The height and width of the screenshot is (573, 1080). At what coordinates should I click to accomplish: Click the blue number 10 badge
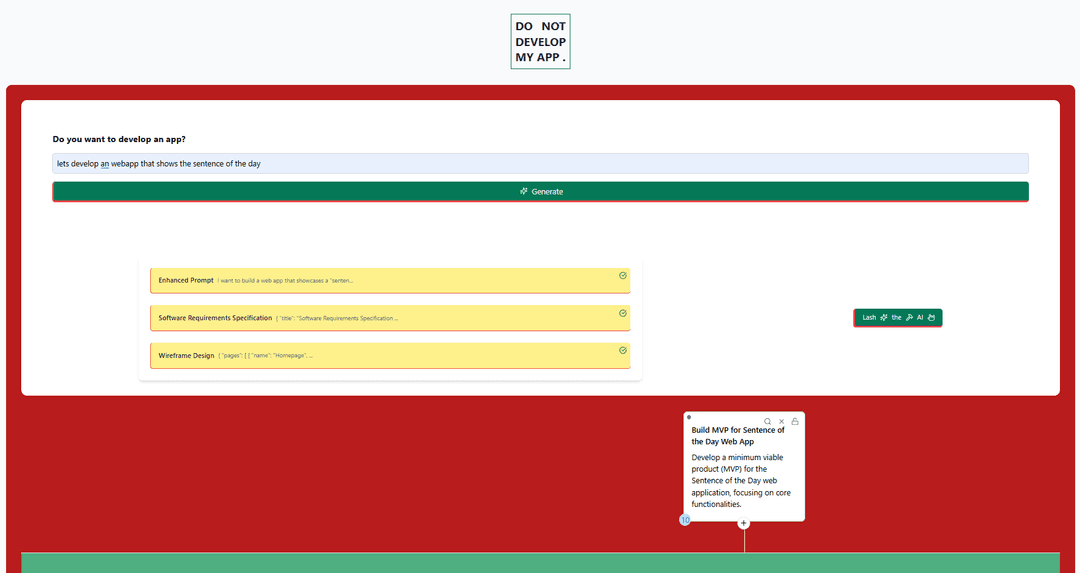coord(685,520)
